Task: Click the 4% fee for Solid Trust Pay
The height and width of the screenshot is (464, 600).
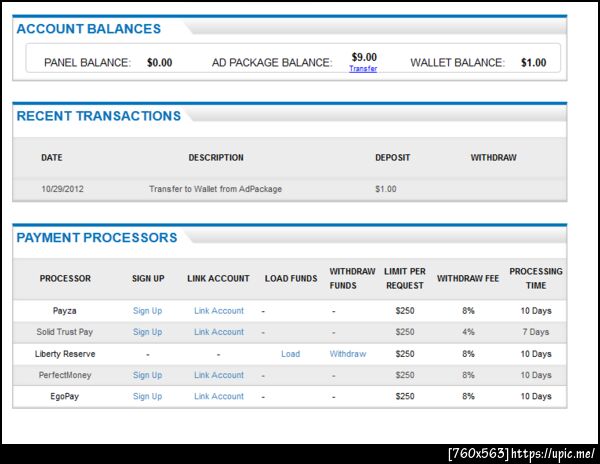Action: pos(468,332)
